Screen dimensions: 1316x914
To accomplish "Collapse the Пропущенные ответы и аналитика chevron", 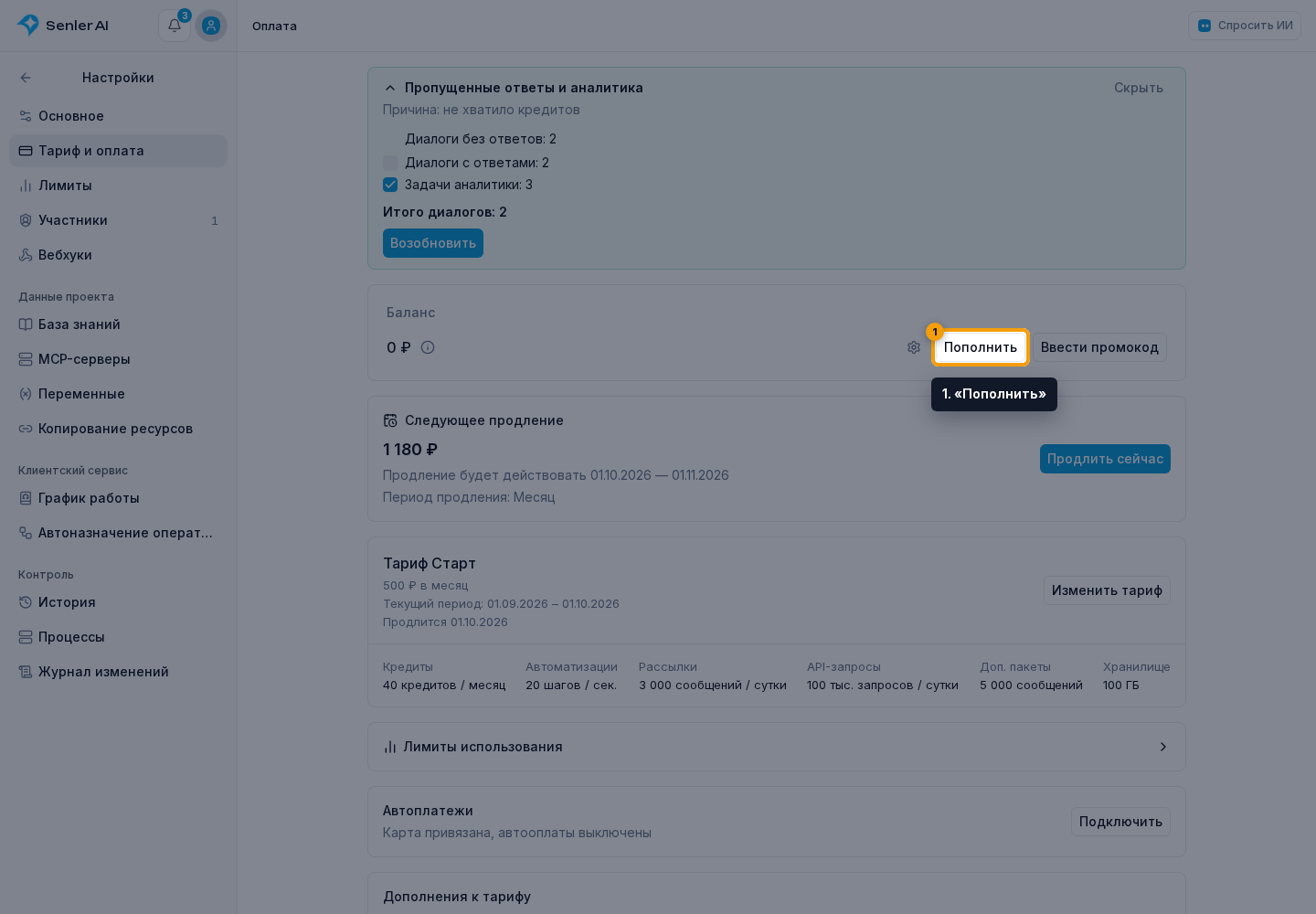I will pyautogui.click(x=390, y=88).
